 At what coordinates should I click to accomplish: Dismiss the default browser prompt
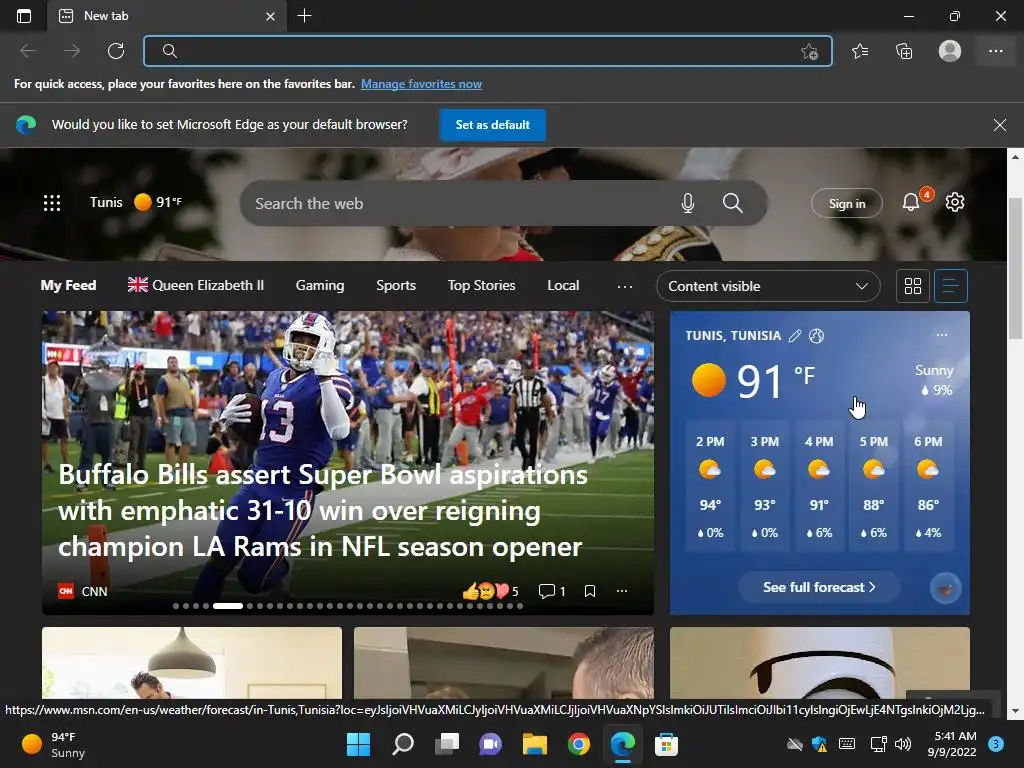[999, 125]
